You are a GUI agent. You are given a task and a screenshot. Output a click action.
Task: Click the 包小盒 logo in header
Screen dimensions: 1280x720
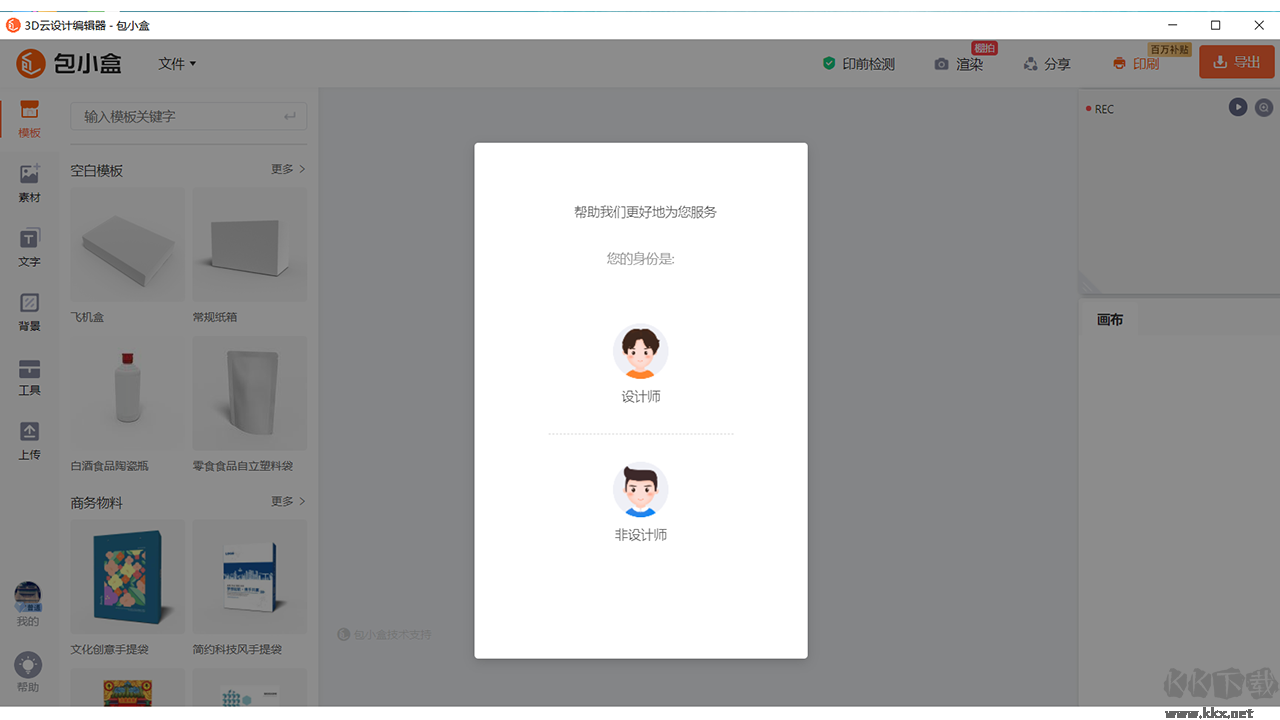pyautogui.click(x=69, y=63)
